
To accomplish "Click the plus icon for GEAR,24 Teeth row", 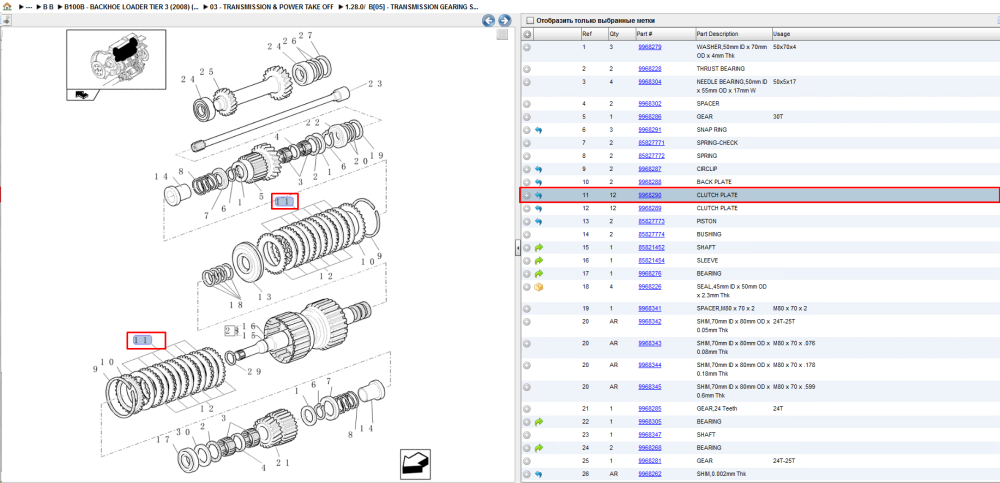I will point(527,408).
